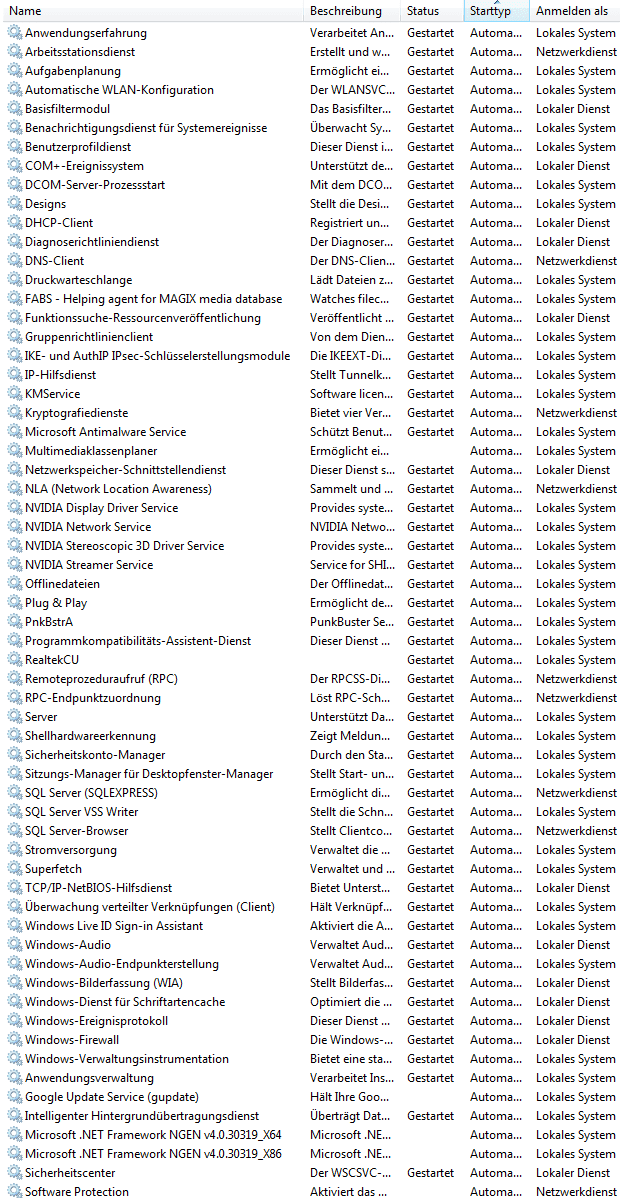Image resolution: width=620 pixels, height=1198 pixels.
Task: Select the Druckwarteschlange gear icon
Action: (15, 280)
